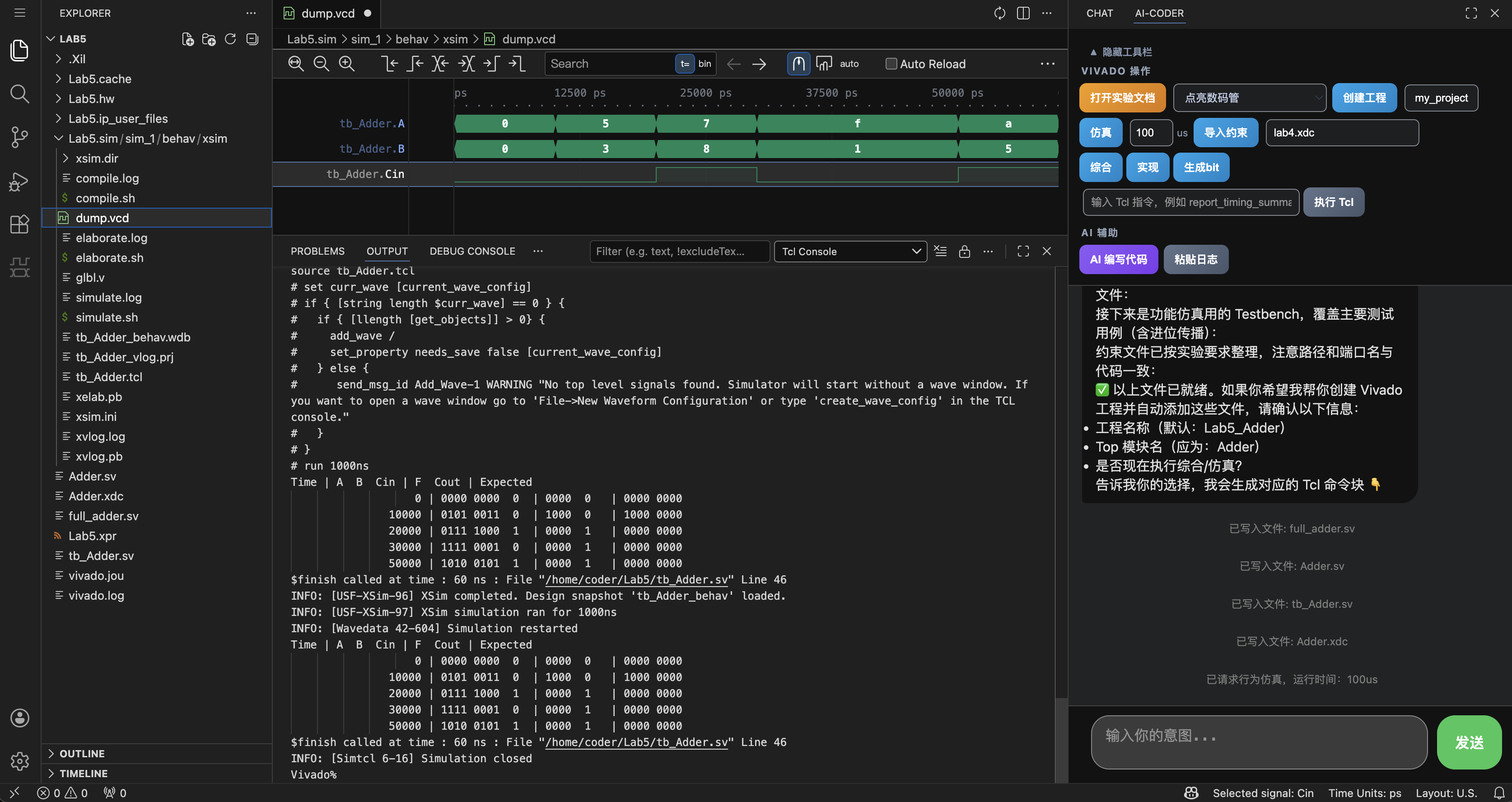
Task: Open the DEBUG CONSOLE tab
Action: tap(471, 251)
